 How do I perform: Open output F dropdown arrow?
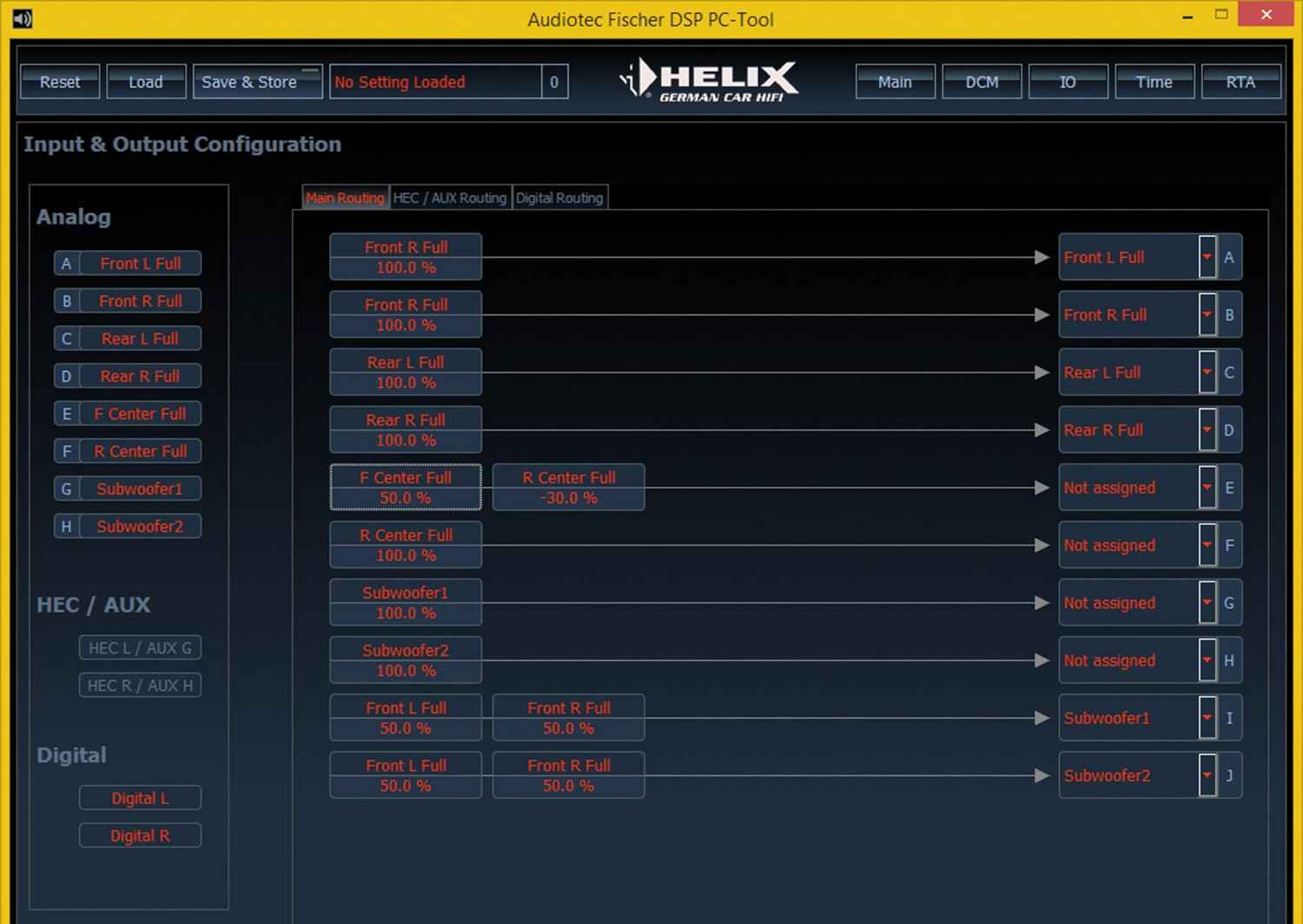[x=1207, y=545]
